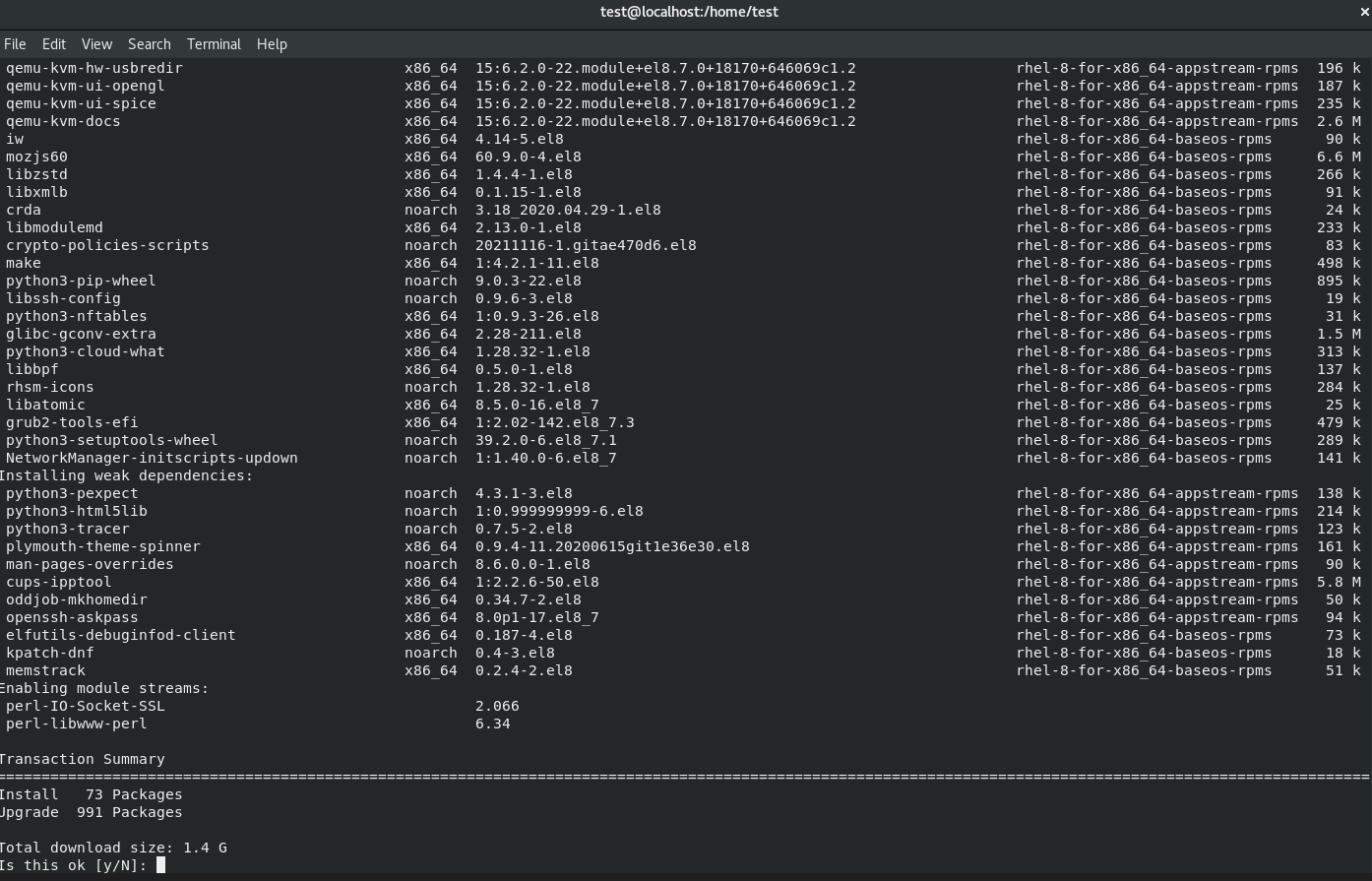Select package name python3-setuptools-wheel

(x=112, y=440)
